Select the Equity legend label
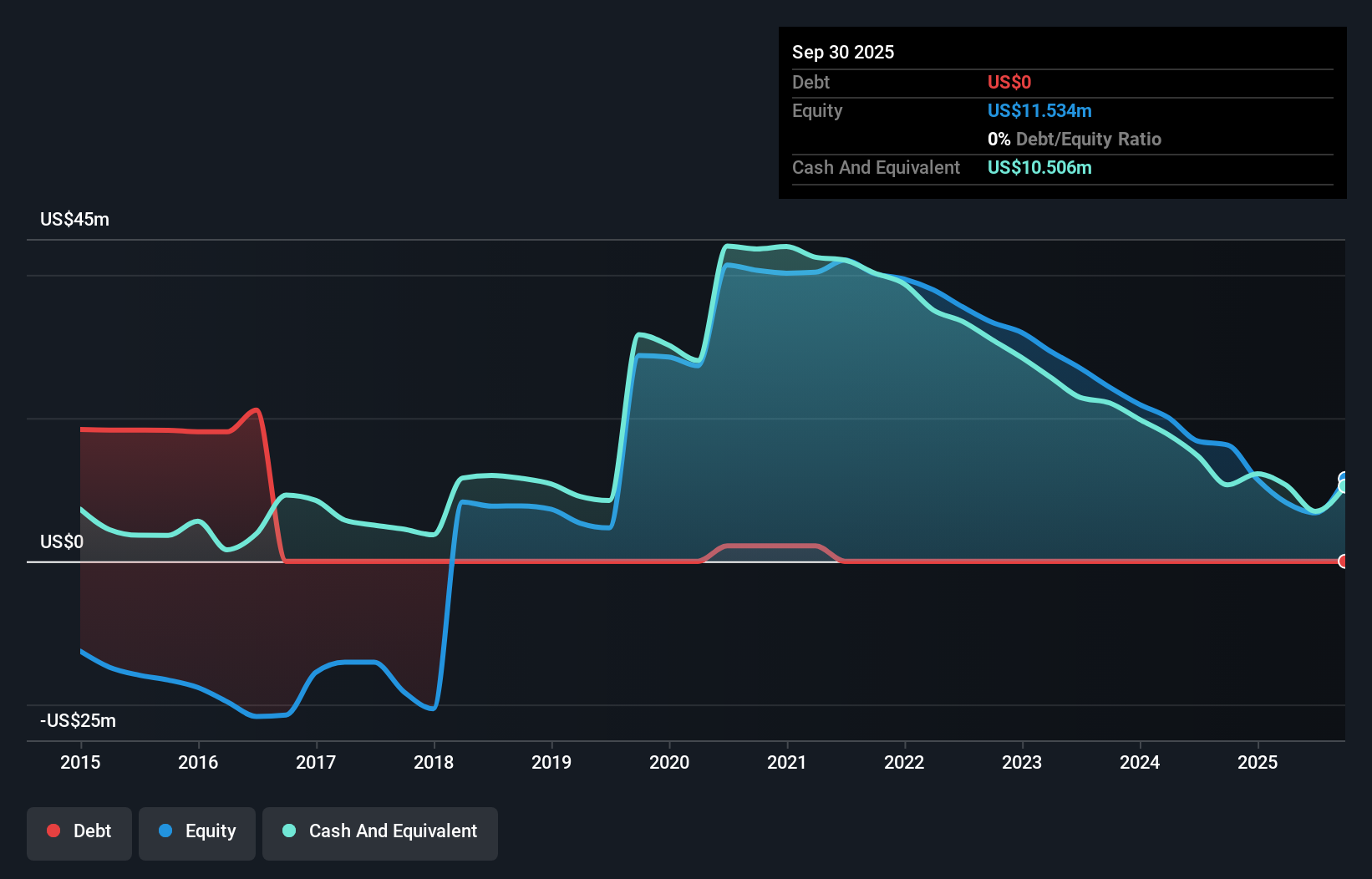 click(211, 831)
